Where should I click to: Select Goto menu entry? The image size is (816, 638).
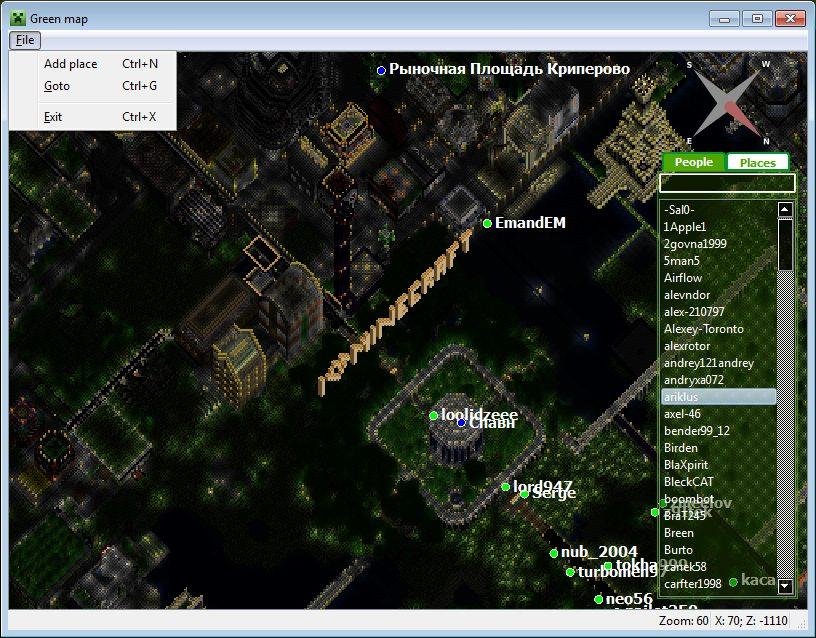click(57, 86)
